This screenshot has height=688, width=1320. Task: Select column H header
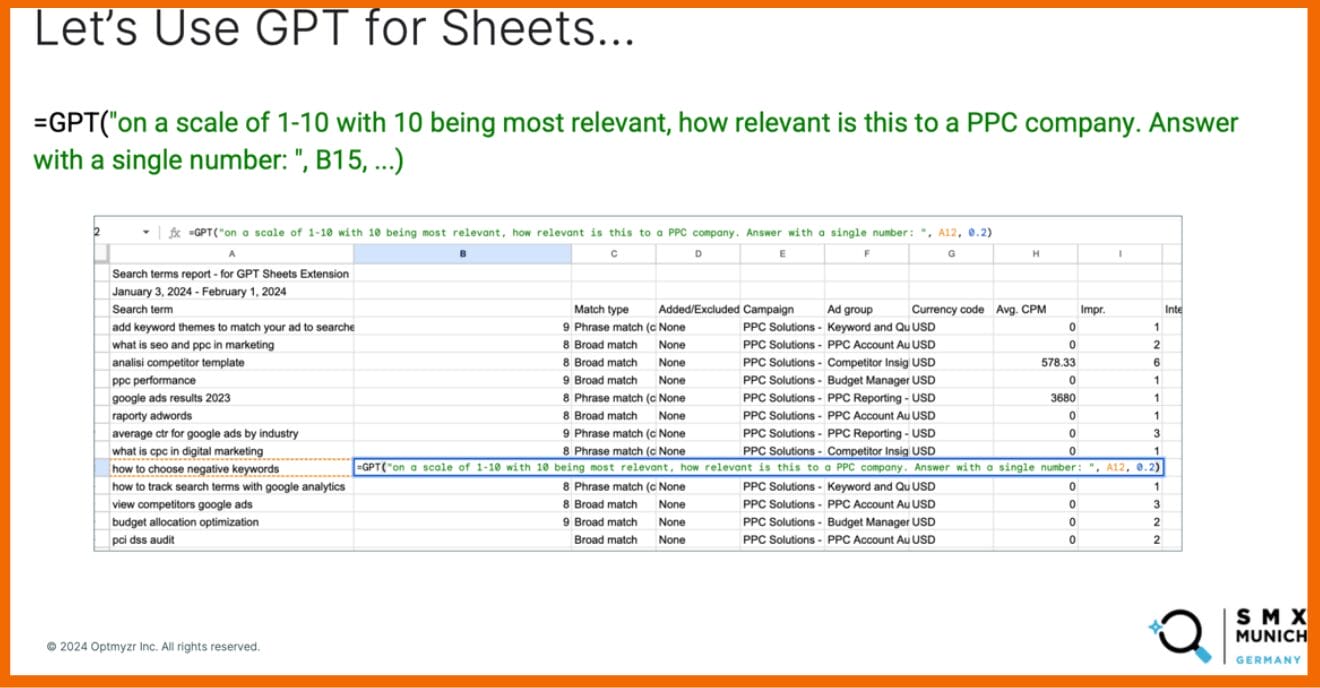[x=1035, y=254]
